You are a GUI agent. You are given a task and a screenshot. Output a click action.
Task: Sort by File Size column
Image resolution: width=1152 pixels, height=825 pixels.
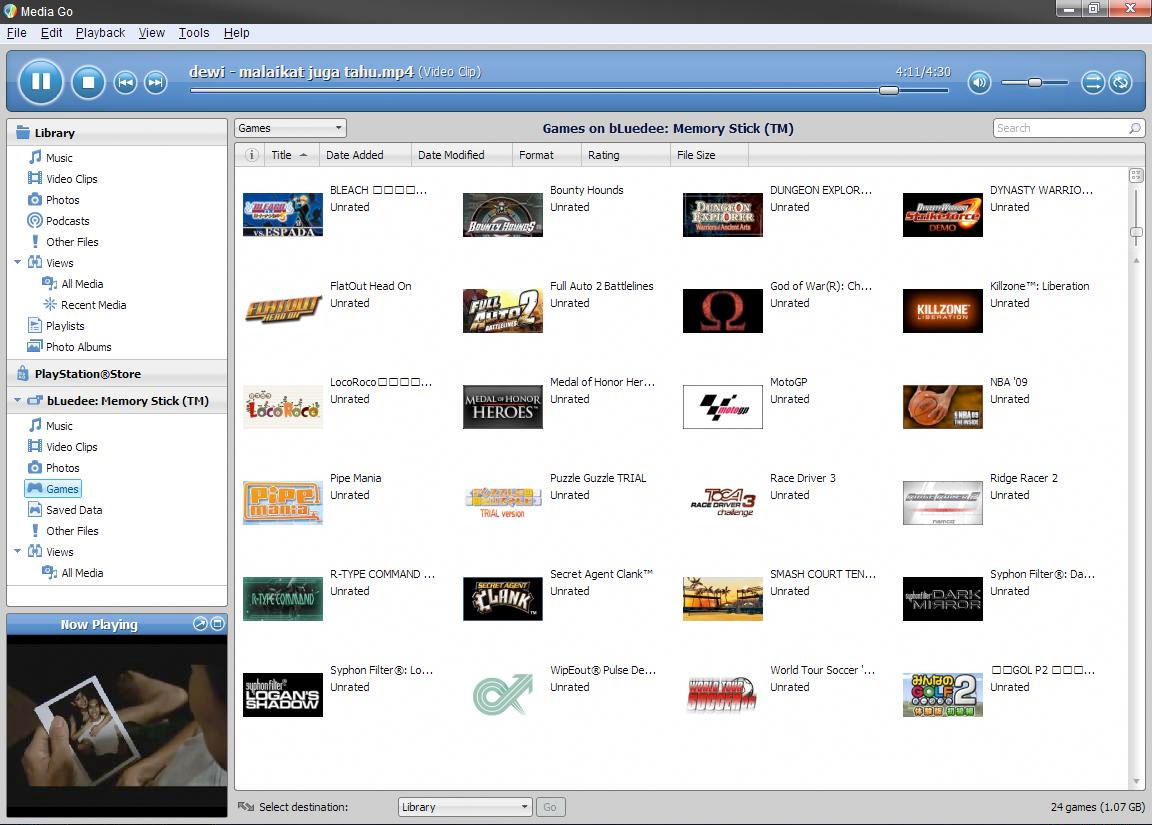[x=709, y=155]
